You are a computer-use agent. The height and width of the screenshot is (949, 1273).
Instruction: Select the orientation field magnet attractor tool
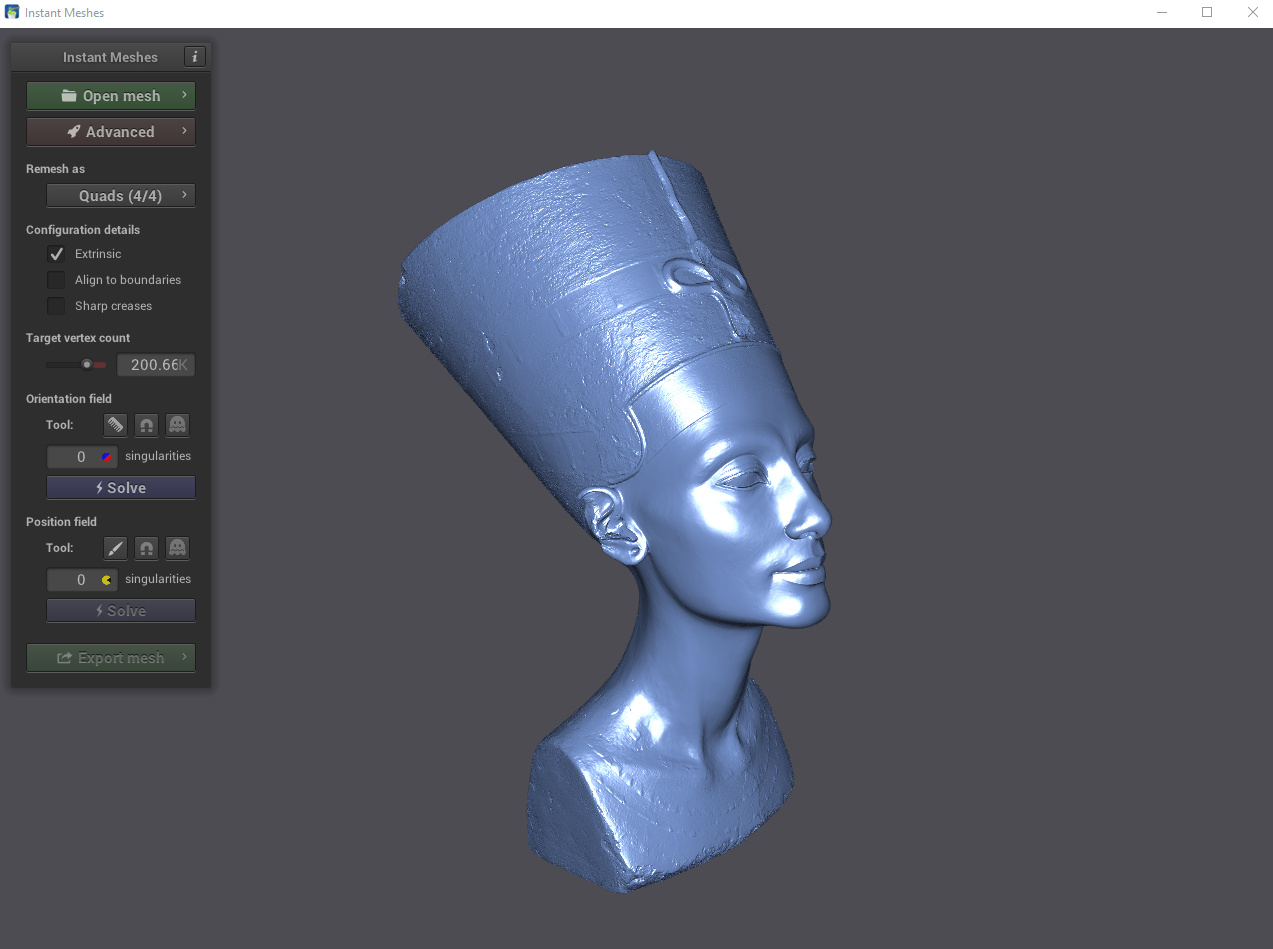[147, 425]
